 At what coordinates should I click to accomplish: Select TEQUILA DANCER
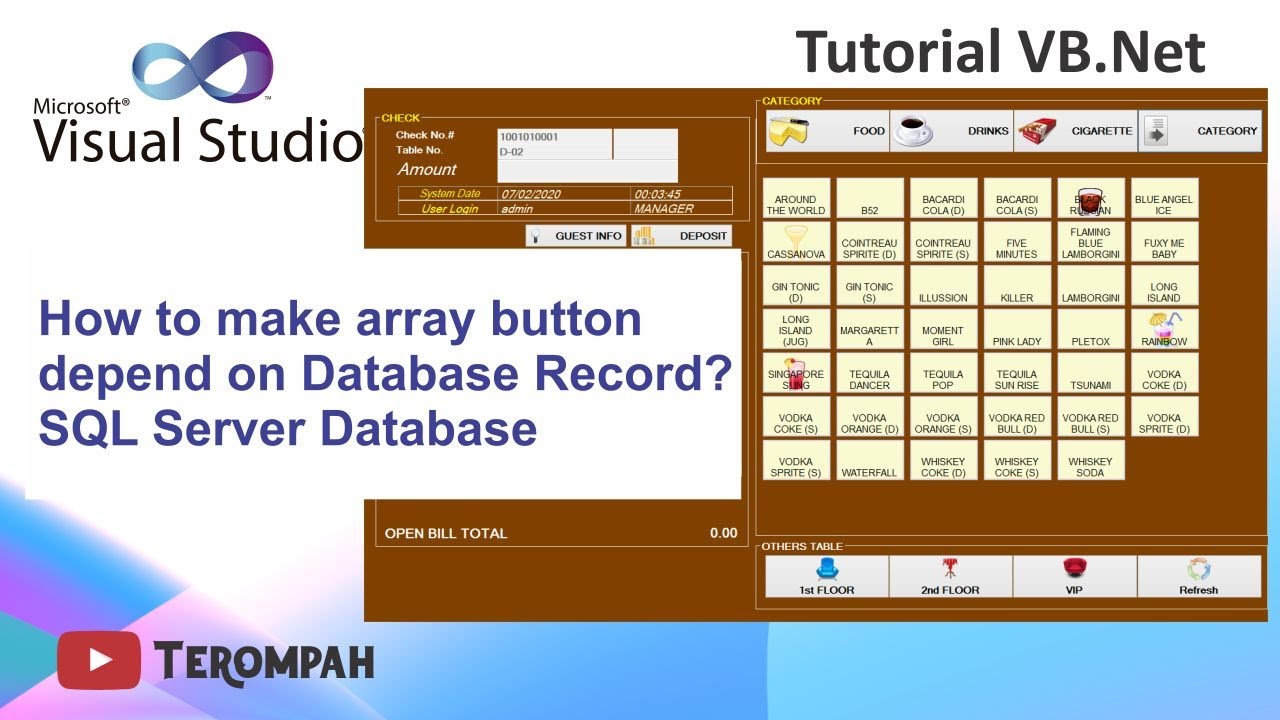pos(870,373)
